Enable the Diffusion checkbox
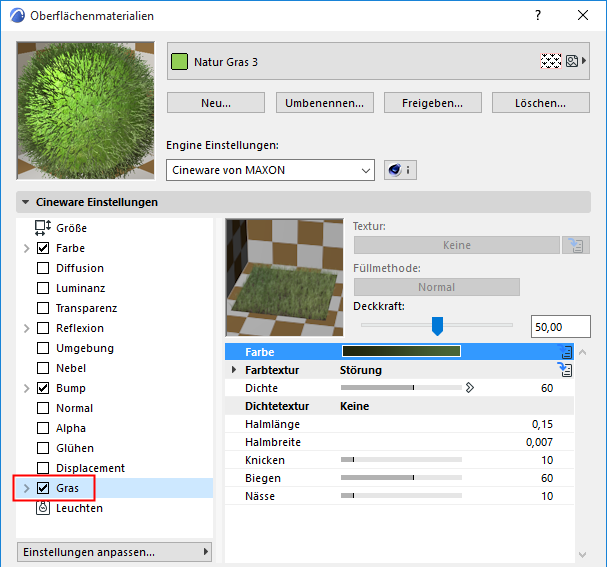 (43, 268)
